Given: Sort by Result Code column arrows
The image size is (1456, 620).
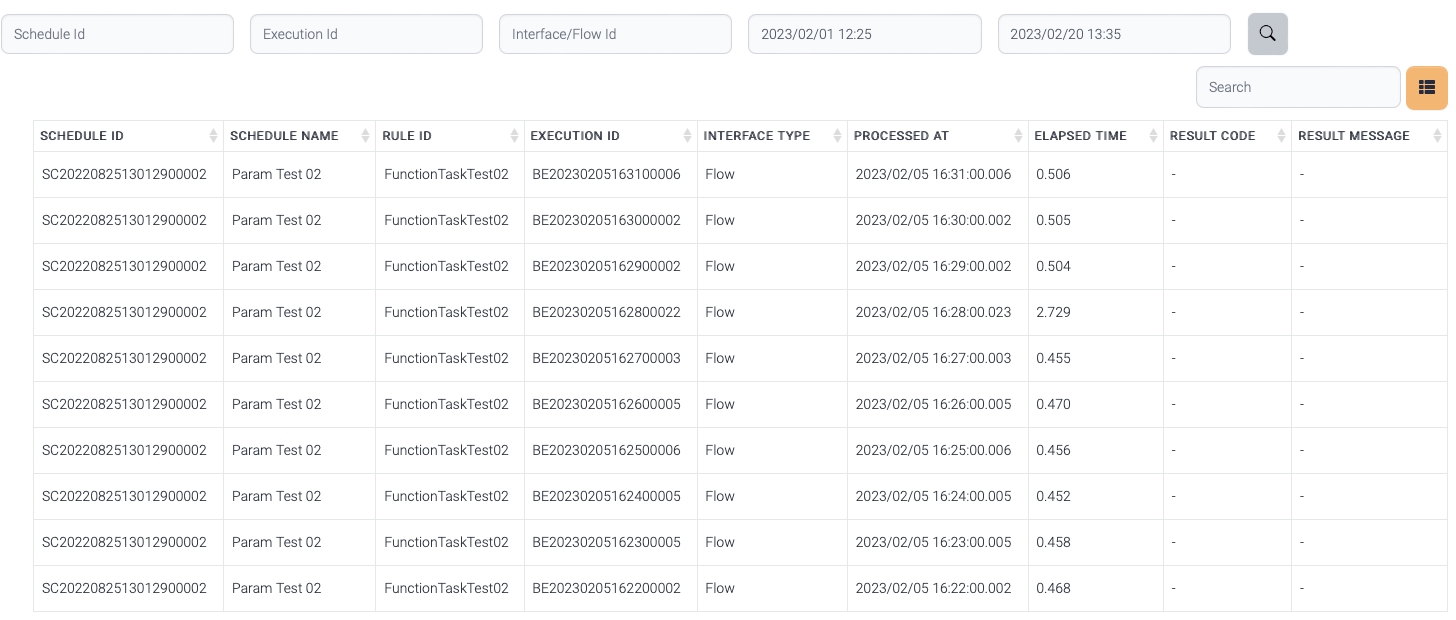Looking at the screenshot, I should (x=1281, y=136).
